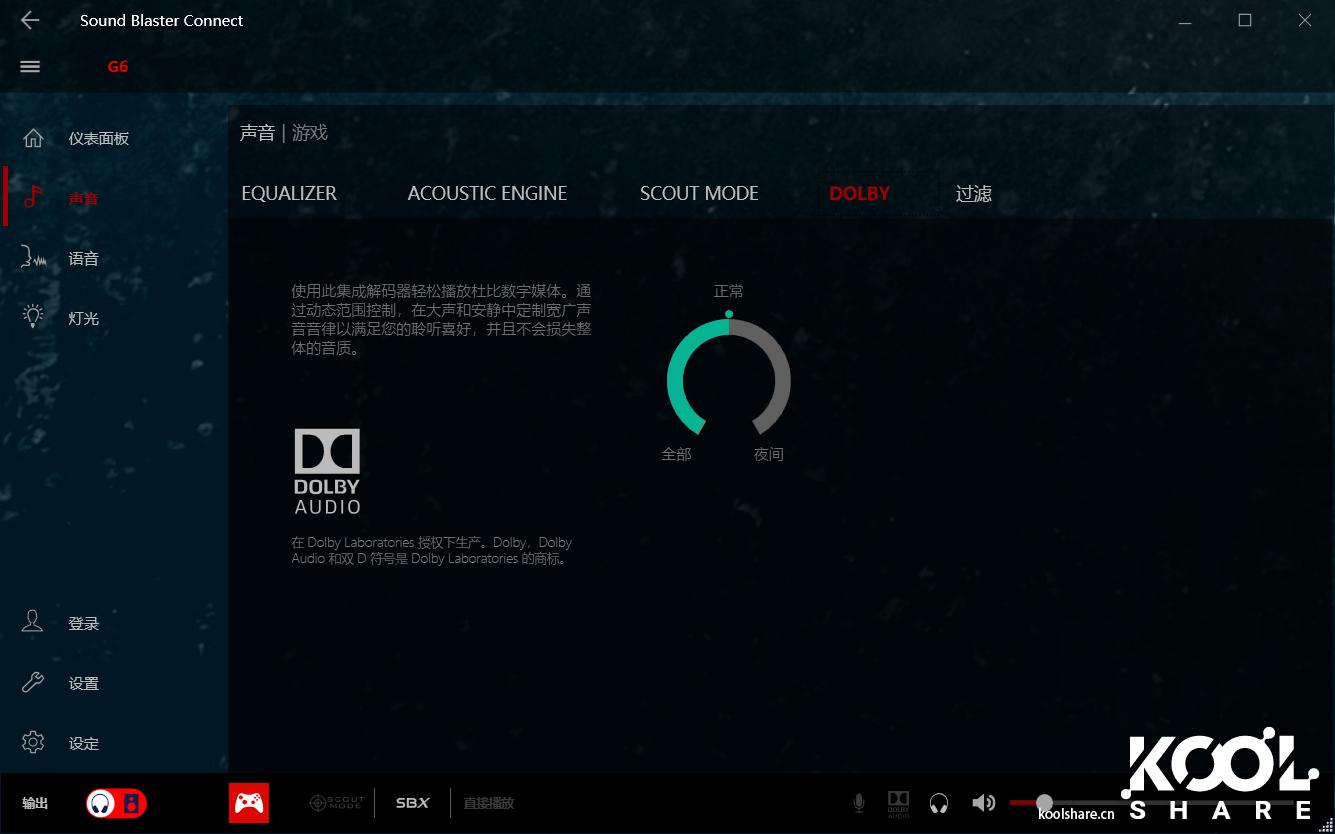Screen dimensions: 1335x834
Task: Click the gear settings icon
Action: (33, 742)
